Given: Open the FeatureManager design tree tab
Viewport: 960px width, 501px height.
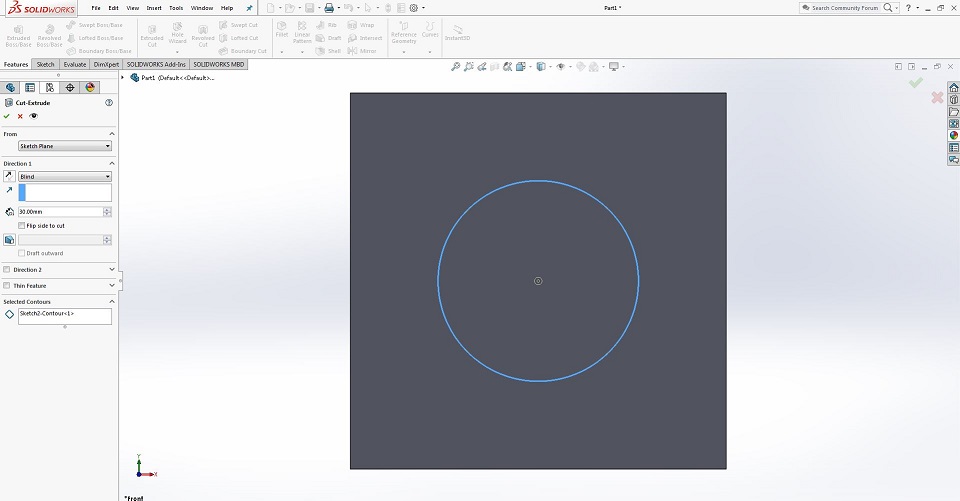Looking at the screenshot, I should [x=10, y=88].
